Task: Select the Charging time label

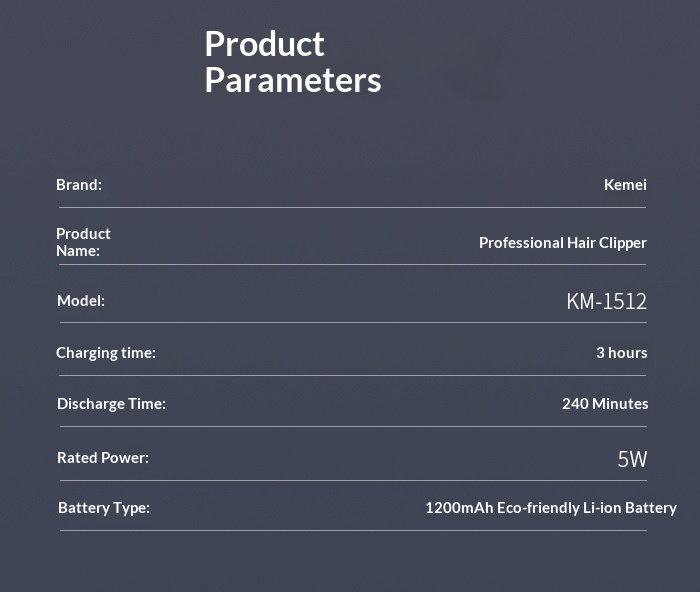Action: [106, 353]
